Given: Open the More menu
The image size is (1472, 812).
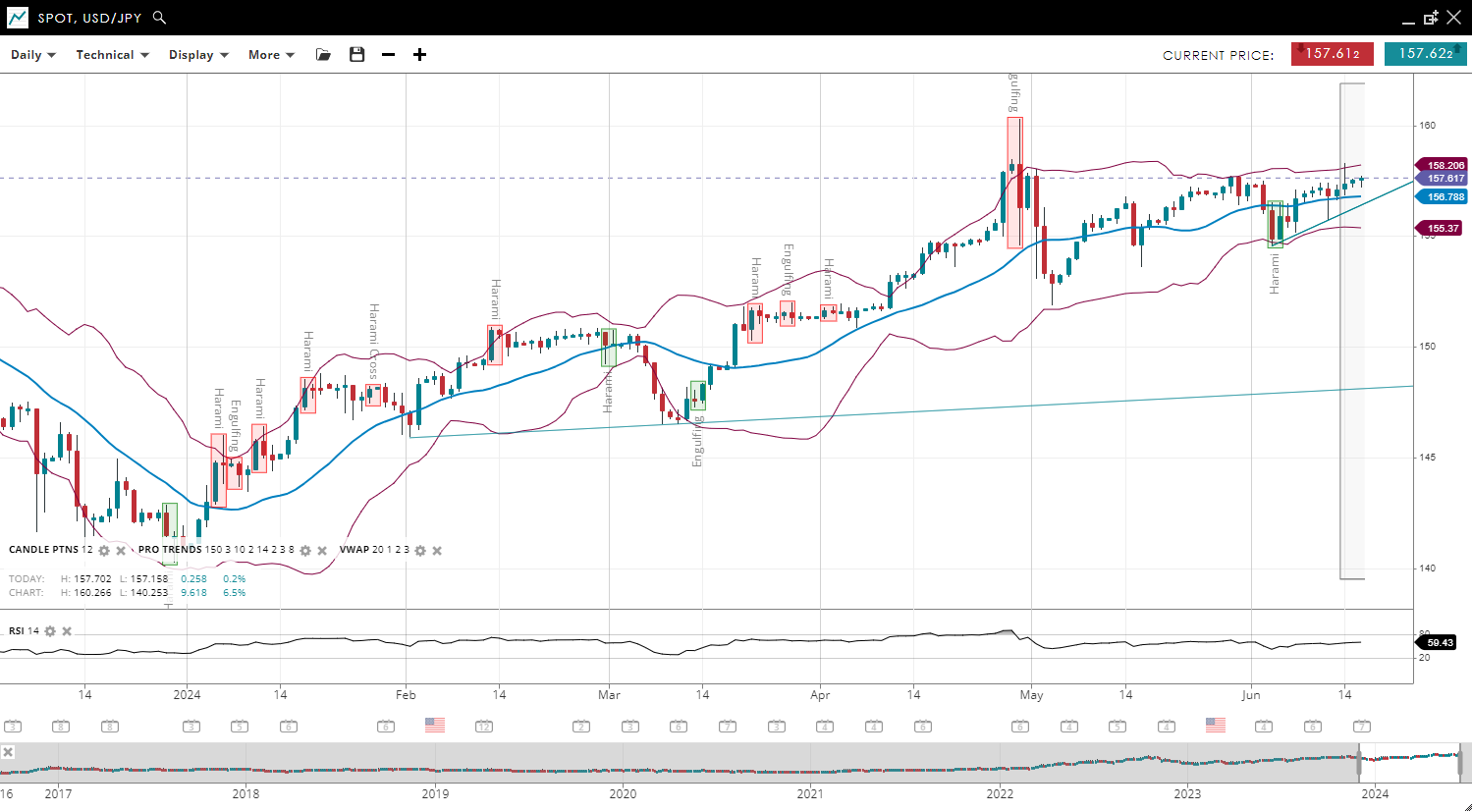Looking at the screenshot, I should click(271, 55).
